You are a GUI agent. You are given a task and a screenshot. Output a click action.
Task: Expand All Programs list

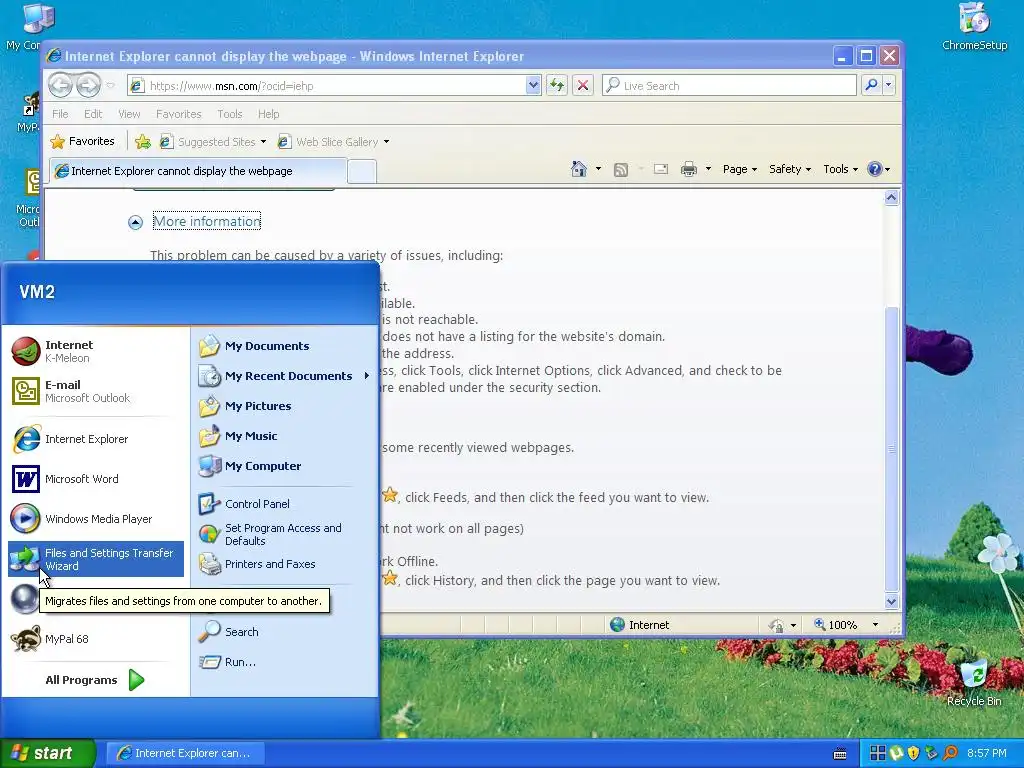point(95,680)
